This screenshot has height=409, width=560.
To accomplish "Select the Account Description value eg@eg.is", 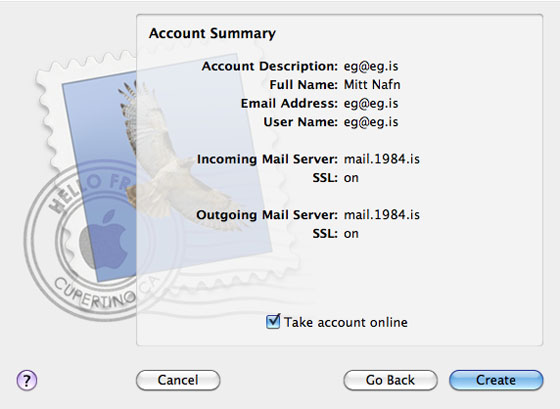I will click(x=371, y=66).
